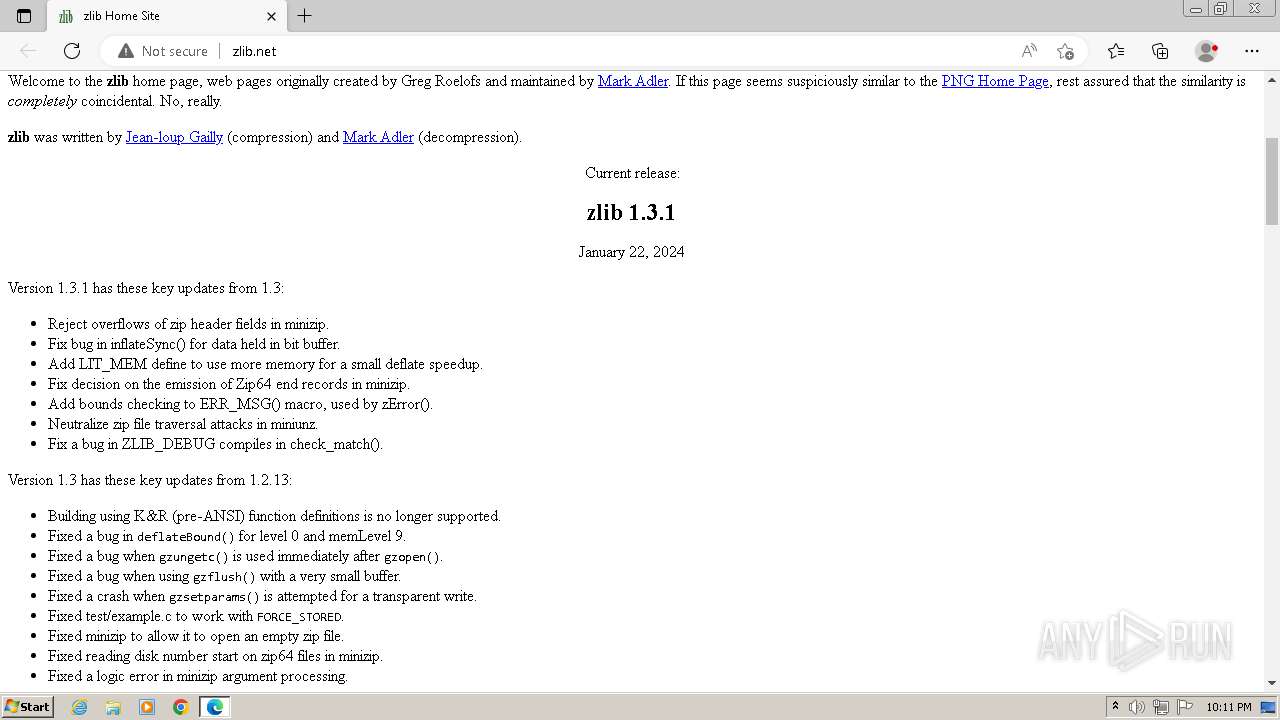The width and height of the screenshot is (1280, 720).
Task: Refresh the page with reload icon
Action: 72,51
